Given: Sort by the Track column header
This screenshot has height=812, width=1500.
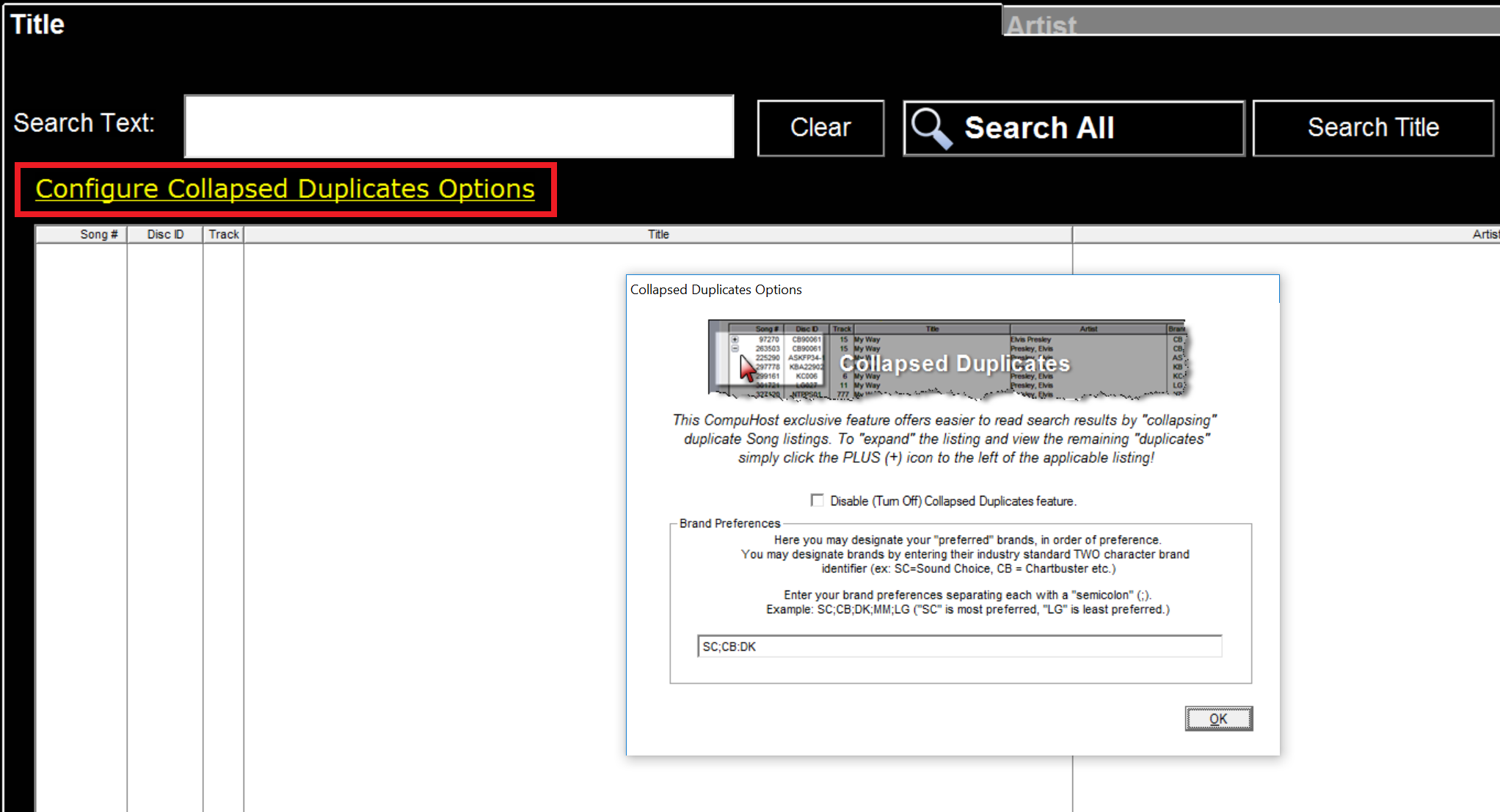Looking at the screenshot, I should (223, 235).
